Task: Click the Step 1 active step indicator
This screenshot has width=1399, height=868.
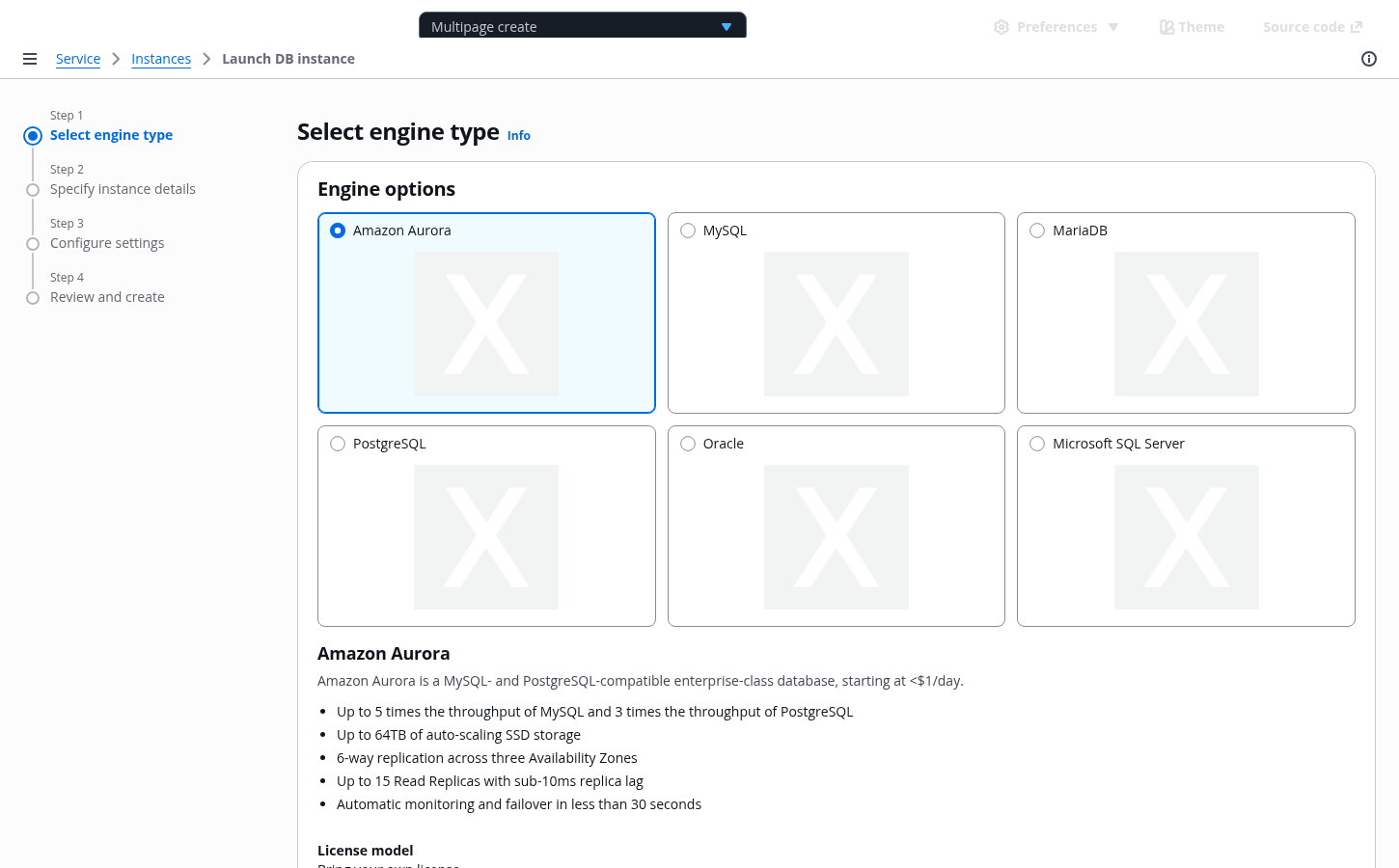Action: (x=33, y=136)
